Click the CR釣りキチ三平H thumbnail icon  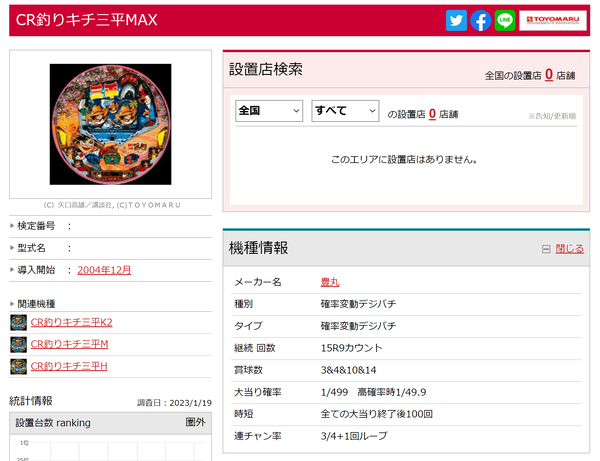click(18, 367)
